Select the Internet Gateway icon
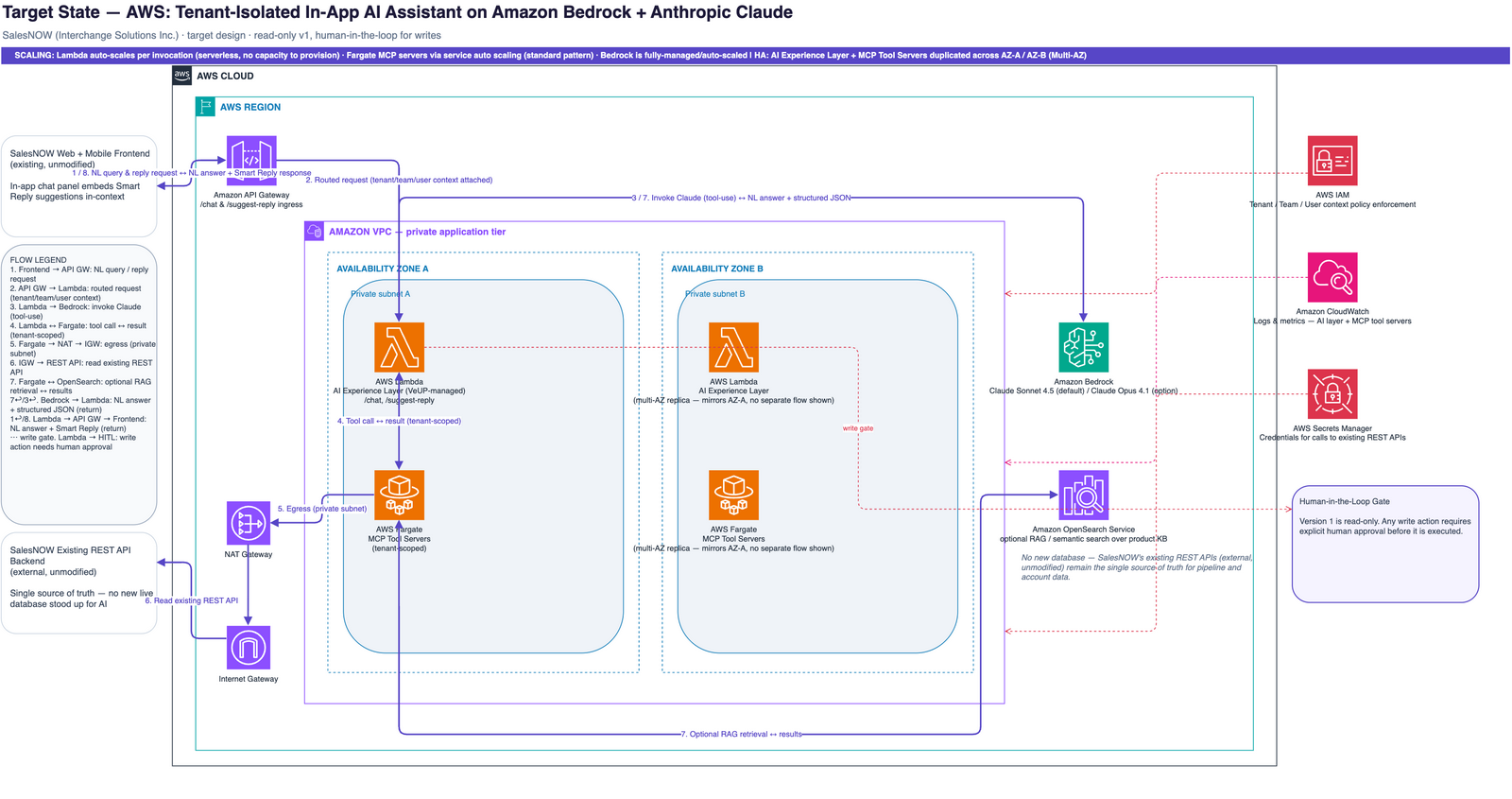1512x799 pixels. [x=249, y=648]
